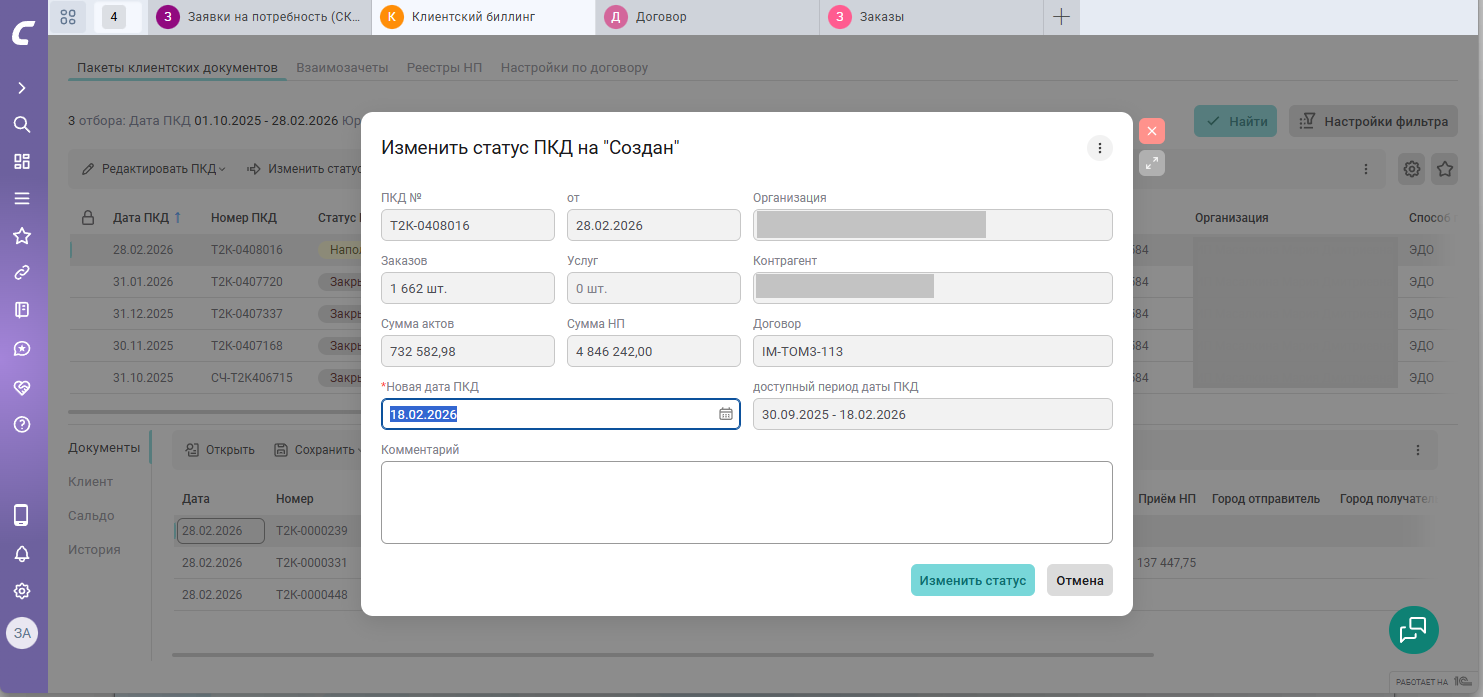This screenshot has height=697, width=1483.
Task: Close the dialog with the red X
Action: [x=1152, y=131]
